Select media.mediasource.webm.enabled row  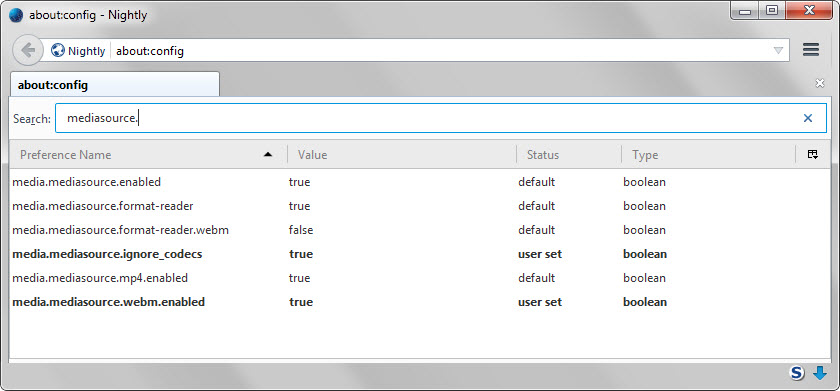pyautogui.click(x=420, y=302)
